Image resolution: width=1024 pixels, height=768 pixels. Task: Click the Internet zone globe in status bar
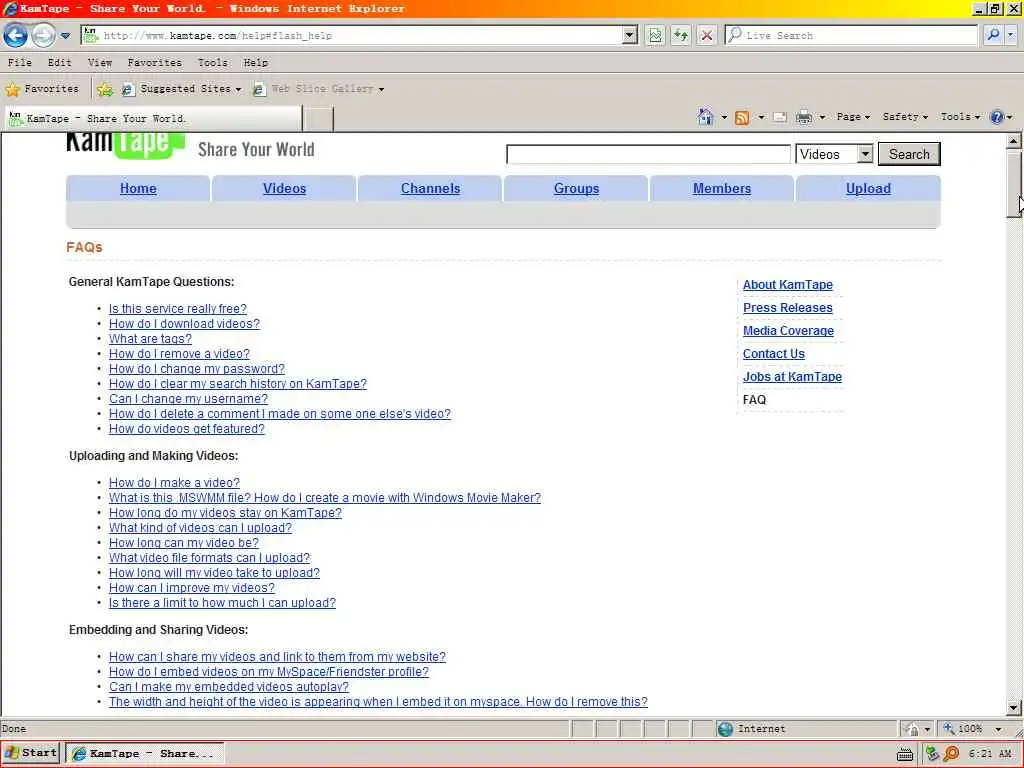[725, 729]
